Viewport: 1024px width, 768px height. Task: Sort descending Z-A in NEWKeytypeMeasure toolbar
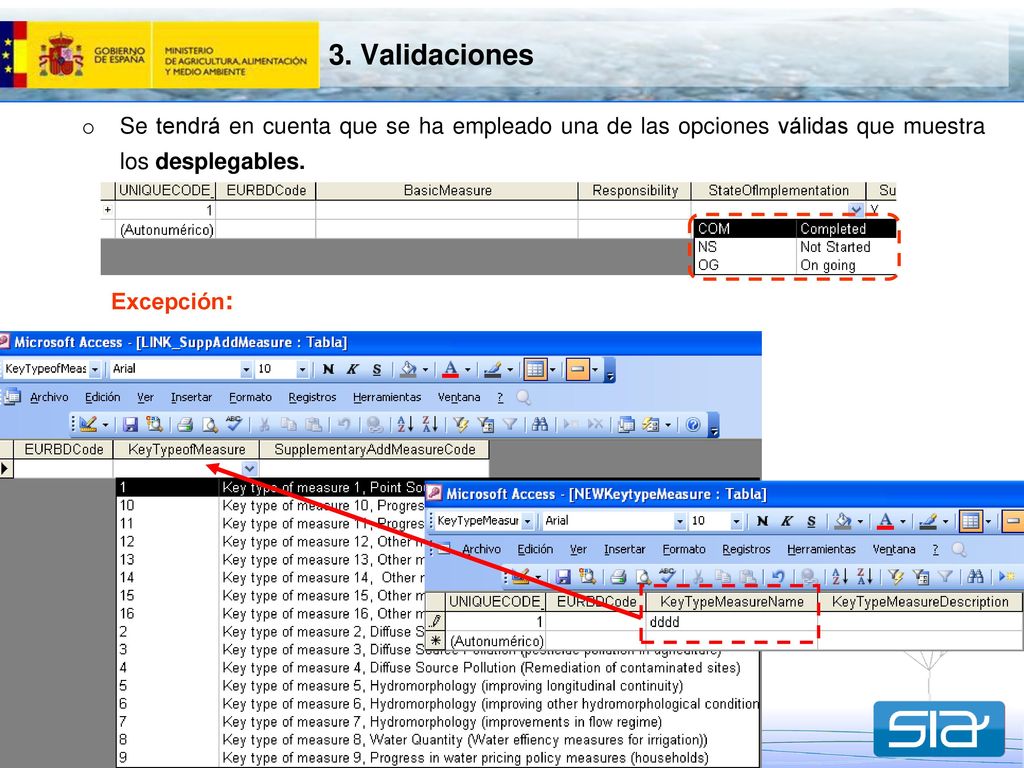pyautogui.click(x=864, y=577)
